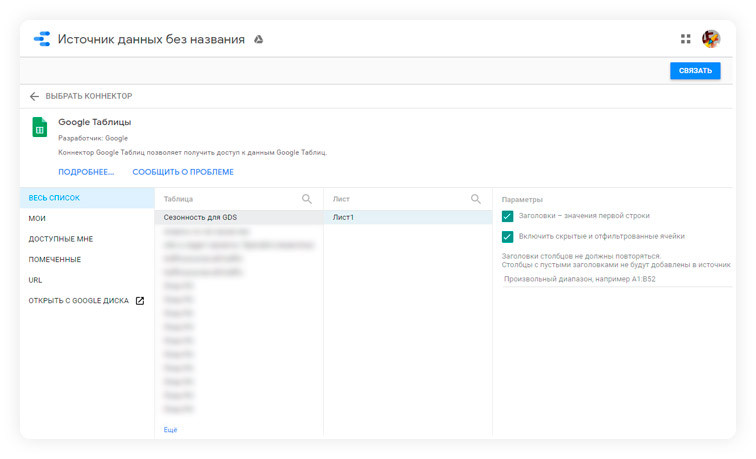Click the custom range input field
This screenshot has height=459, width=756.
click(x=617, y=279)
